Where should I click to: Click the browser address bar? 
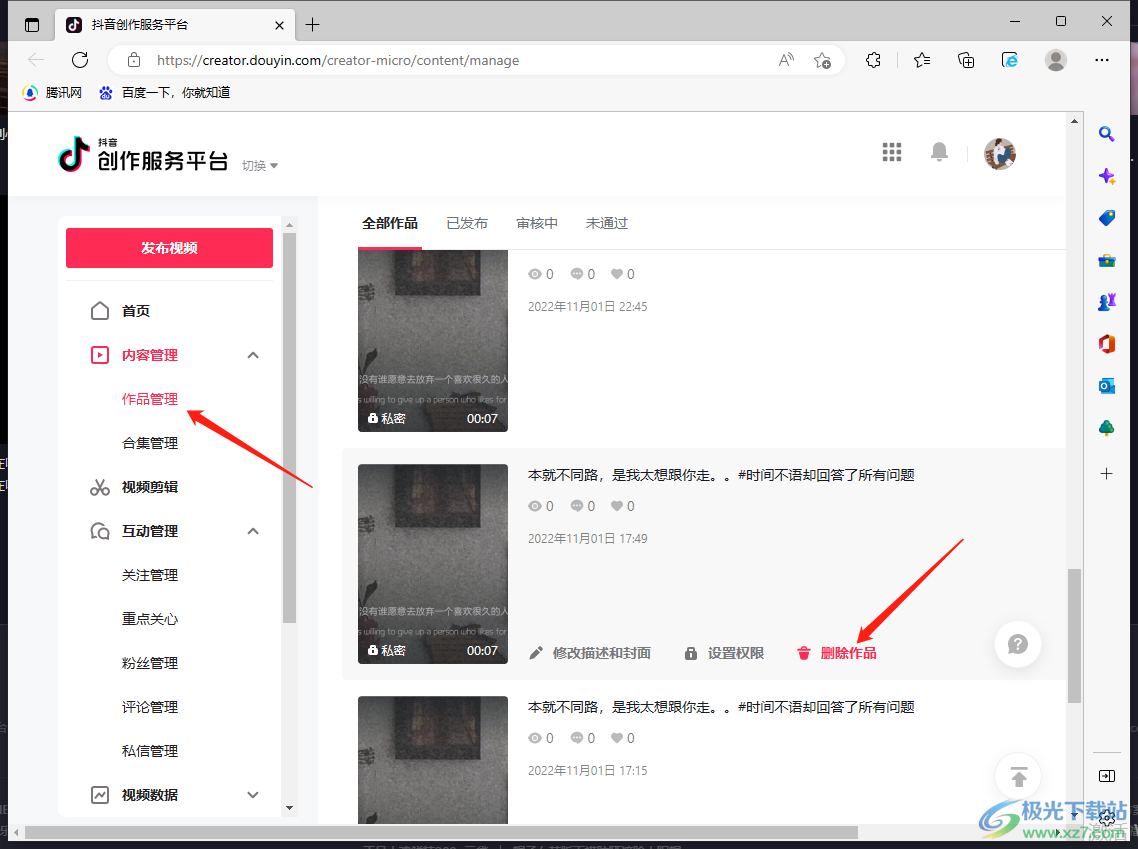tap(450, 60)
